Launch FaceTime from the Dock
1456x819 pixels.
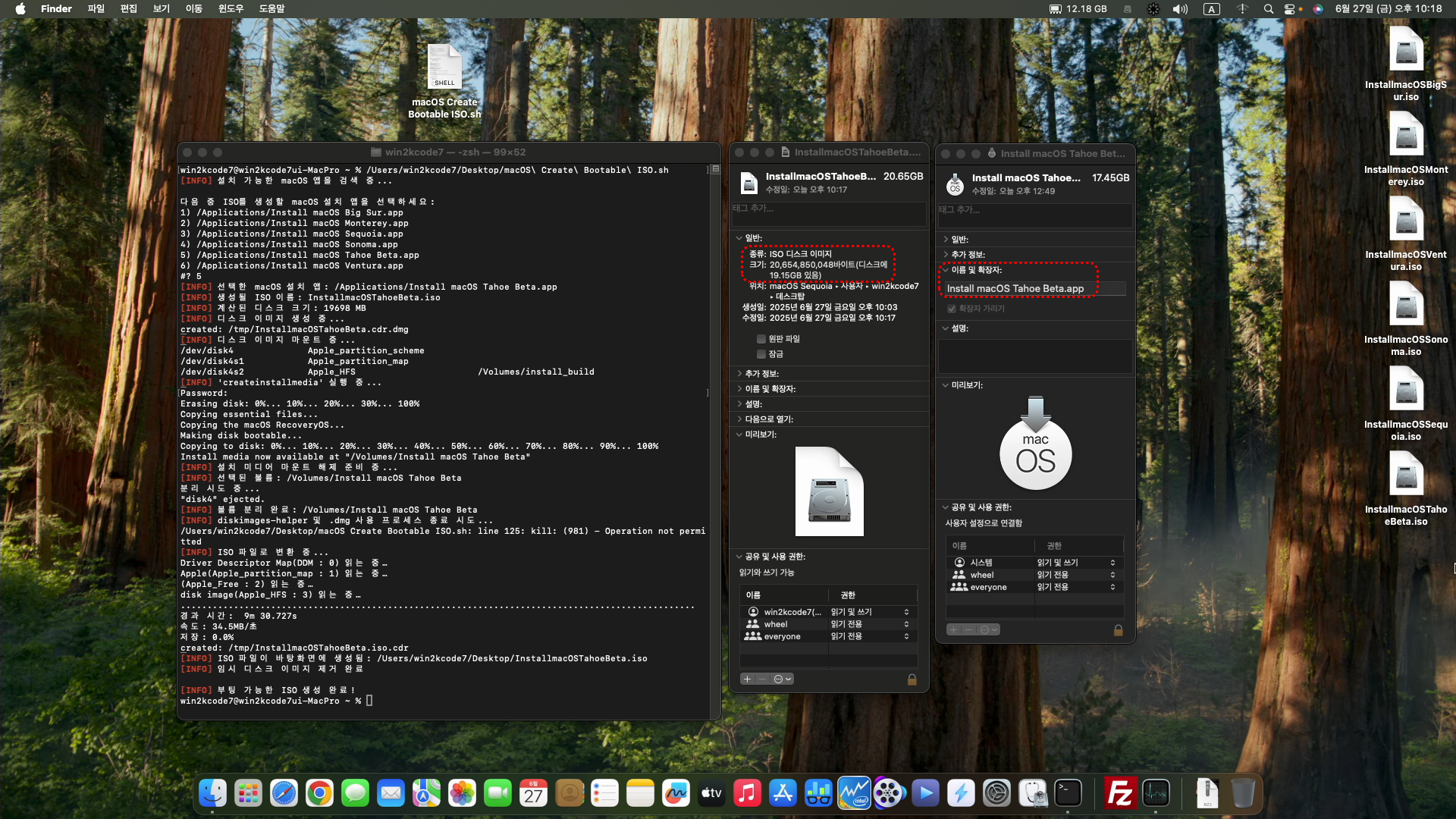click(x=497, y=793)
